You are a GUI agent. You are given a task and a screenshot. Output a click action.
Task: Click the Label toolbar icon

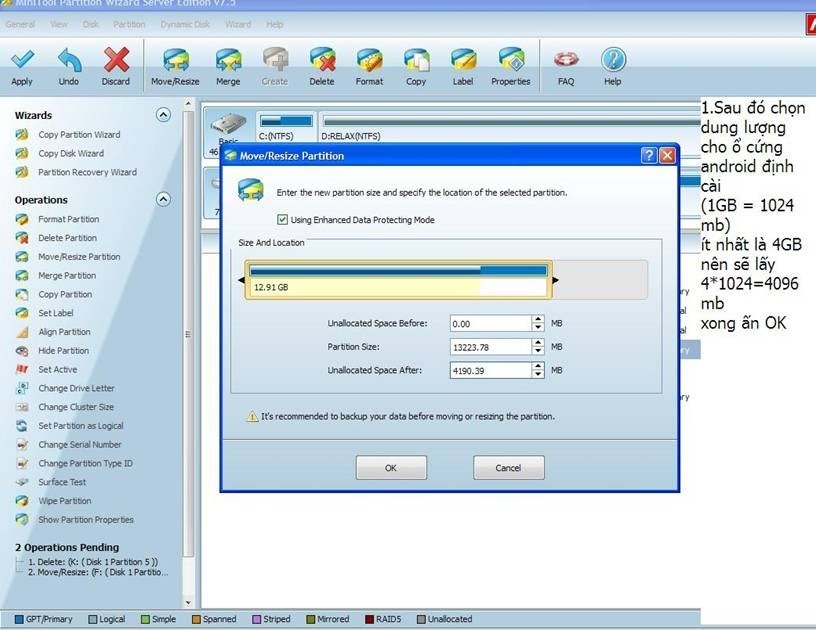[x=463, y=60]
